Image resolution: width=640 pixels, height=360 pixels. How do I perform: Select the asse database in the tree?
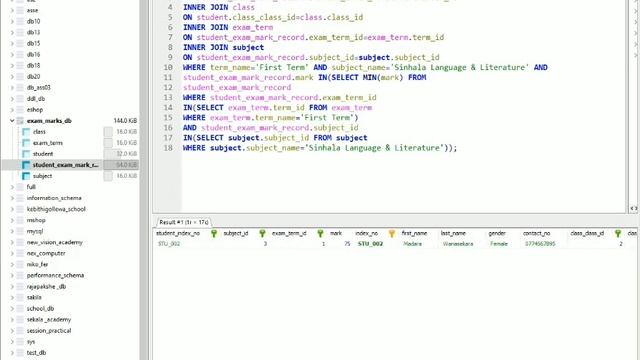click(x=32, y=10)
